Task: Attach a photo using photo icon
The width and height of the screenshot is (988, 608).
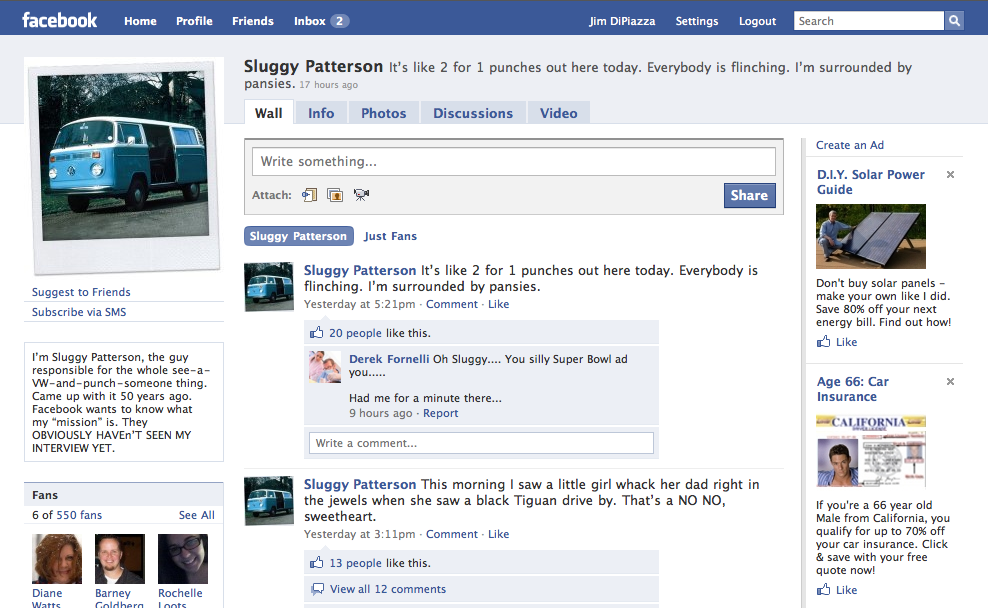Action: [x=335, y=195]
